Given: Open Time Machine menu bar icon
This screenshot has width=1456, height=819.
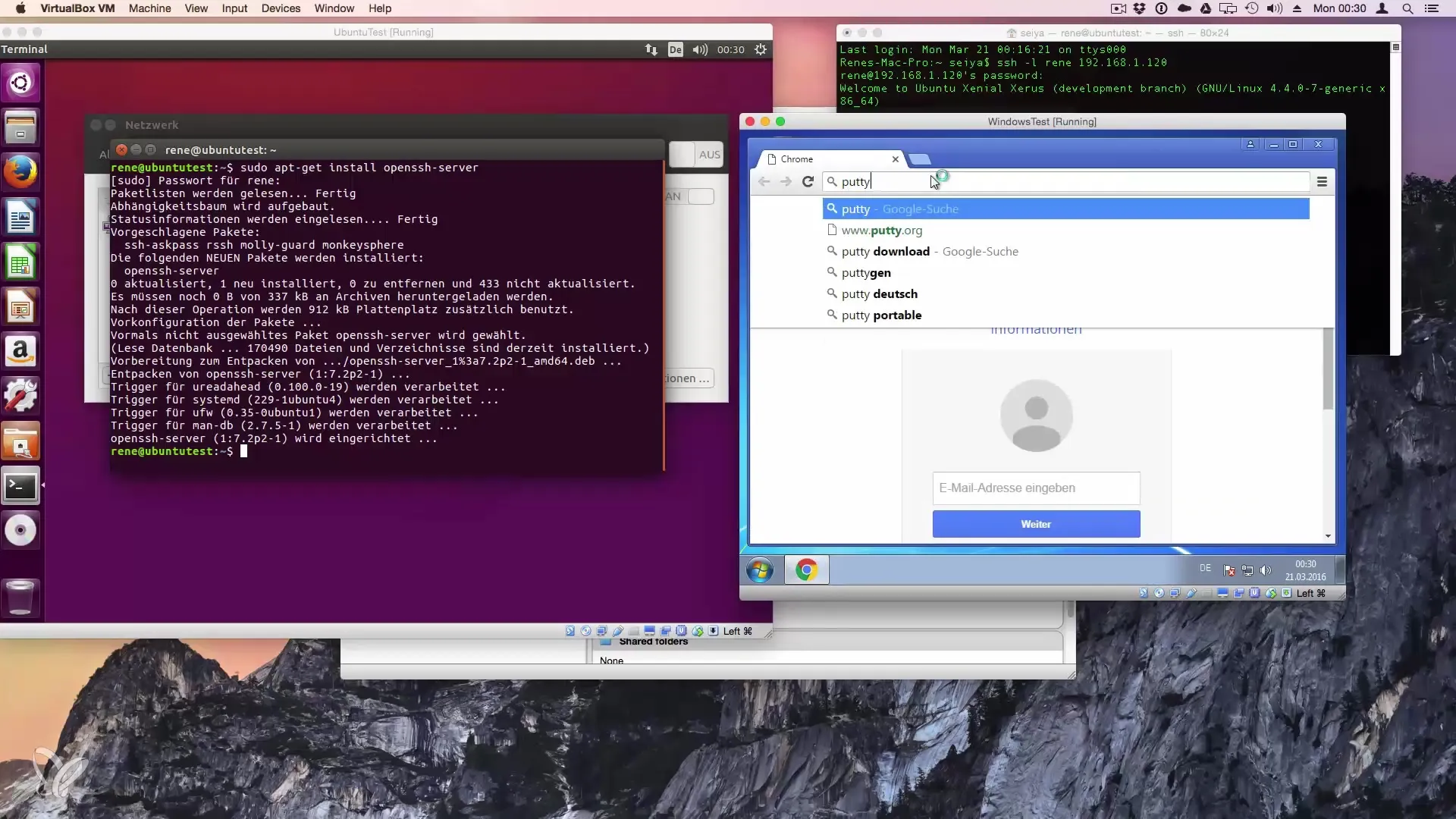Looking at the screenshot, I should [x=1252, y=8].
